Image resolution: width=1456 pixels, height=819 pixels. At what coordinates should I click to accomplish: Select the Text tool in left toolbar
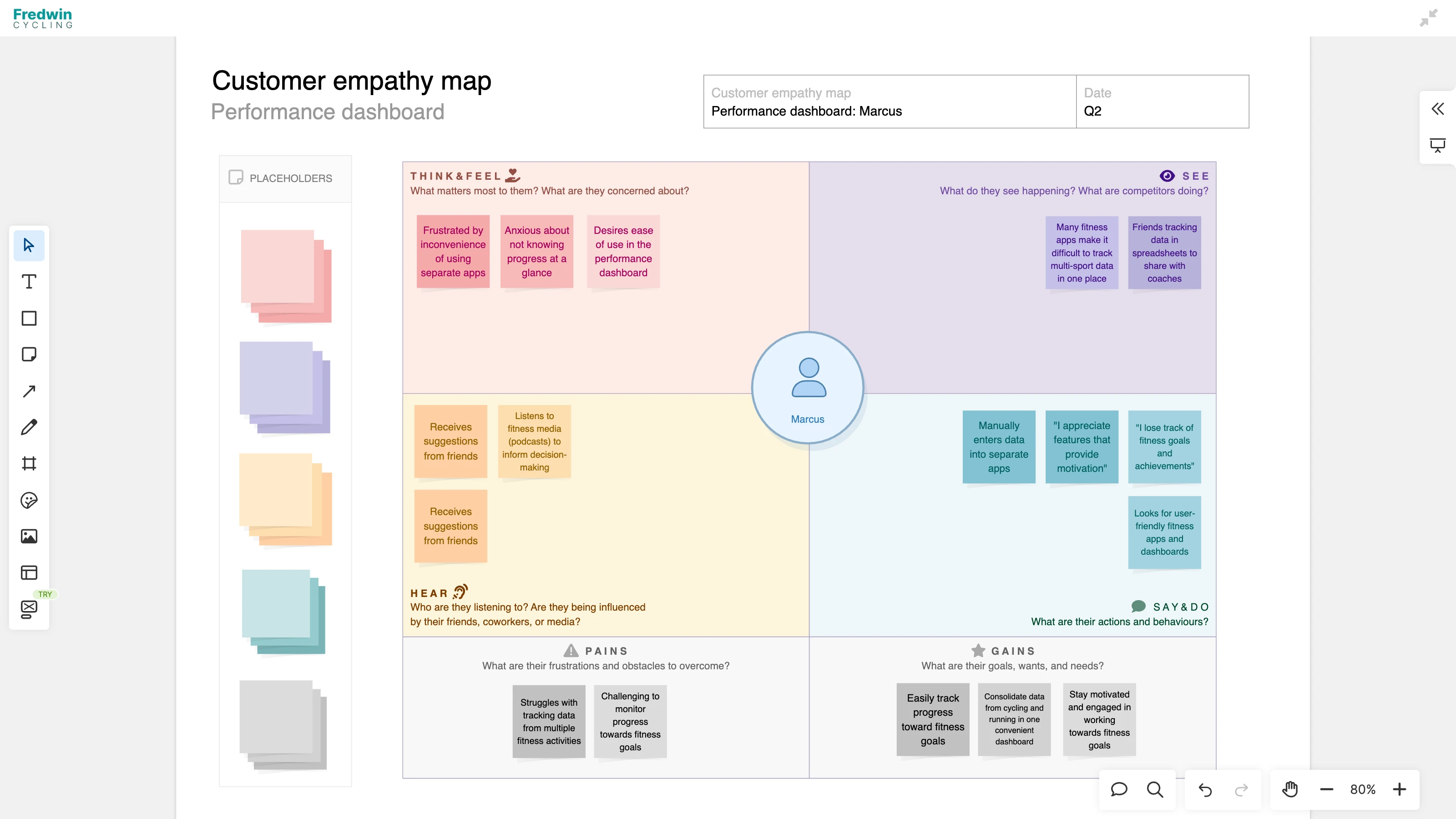pos(29,282)
